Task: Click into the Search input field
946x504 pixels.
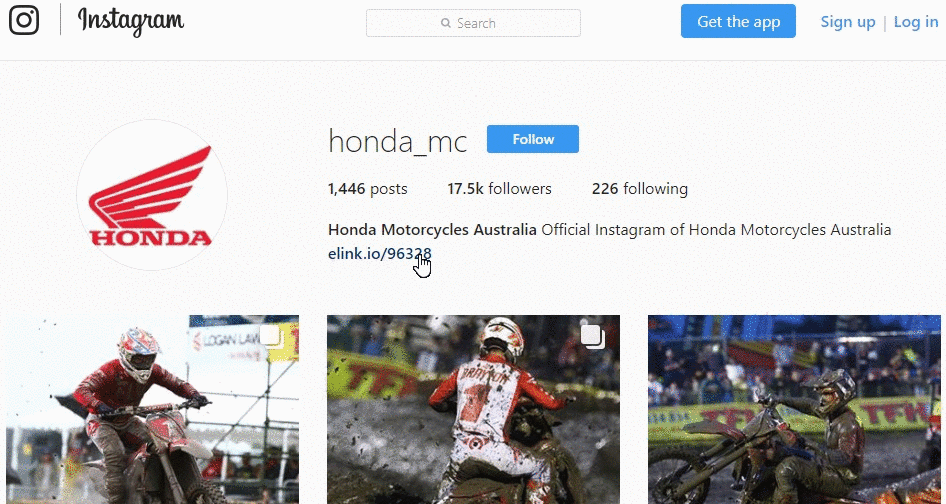Action: 473,23
